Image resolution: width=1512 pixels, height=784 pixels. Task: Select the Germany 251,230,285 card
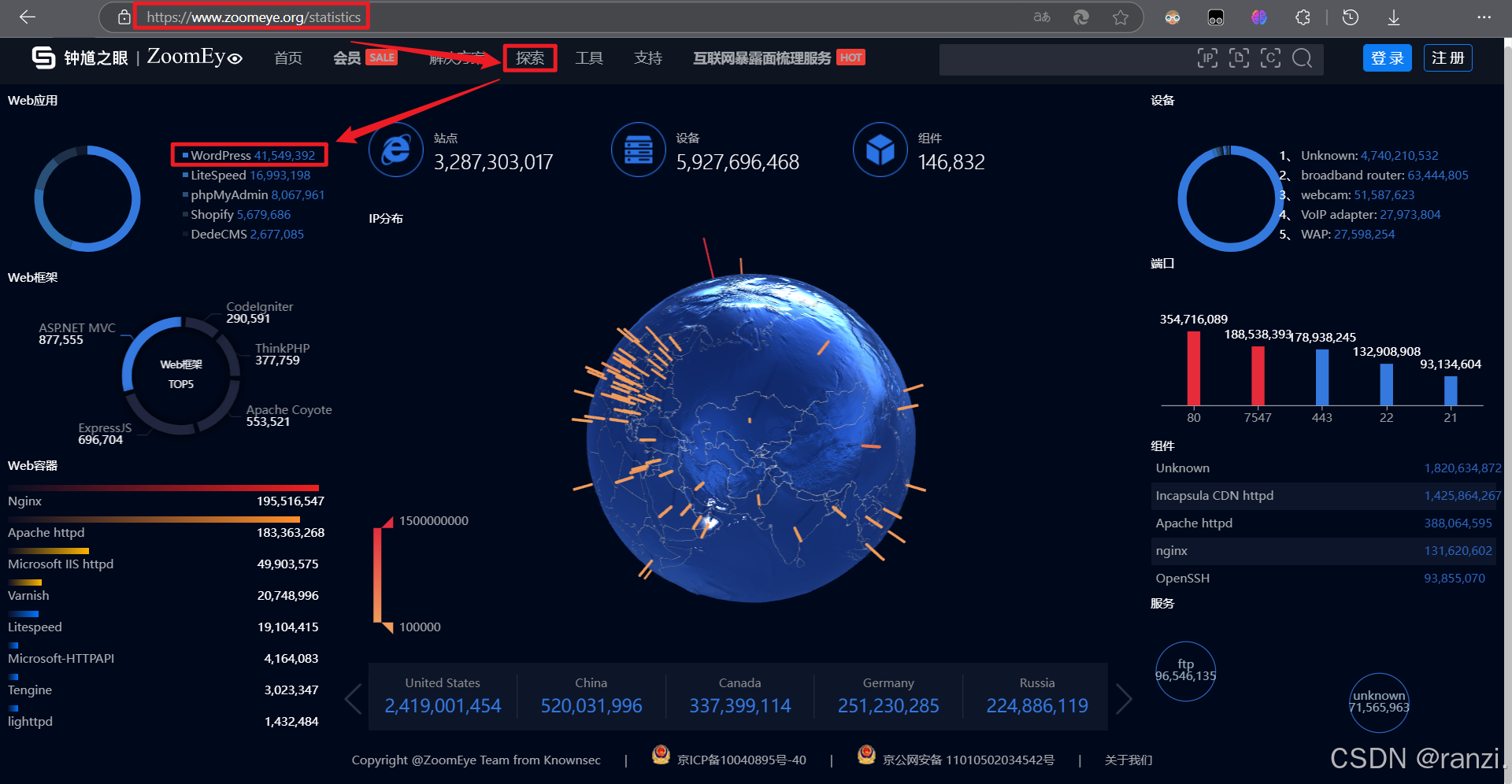(x=888, y=697)
